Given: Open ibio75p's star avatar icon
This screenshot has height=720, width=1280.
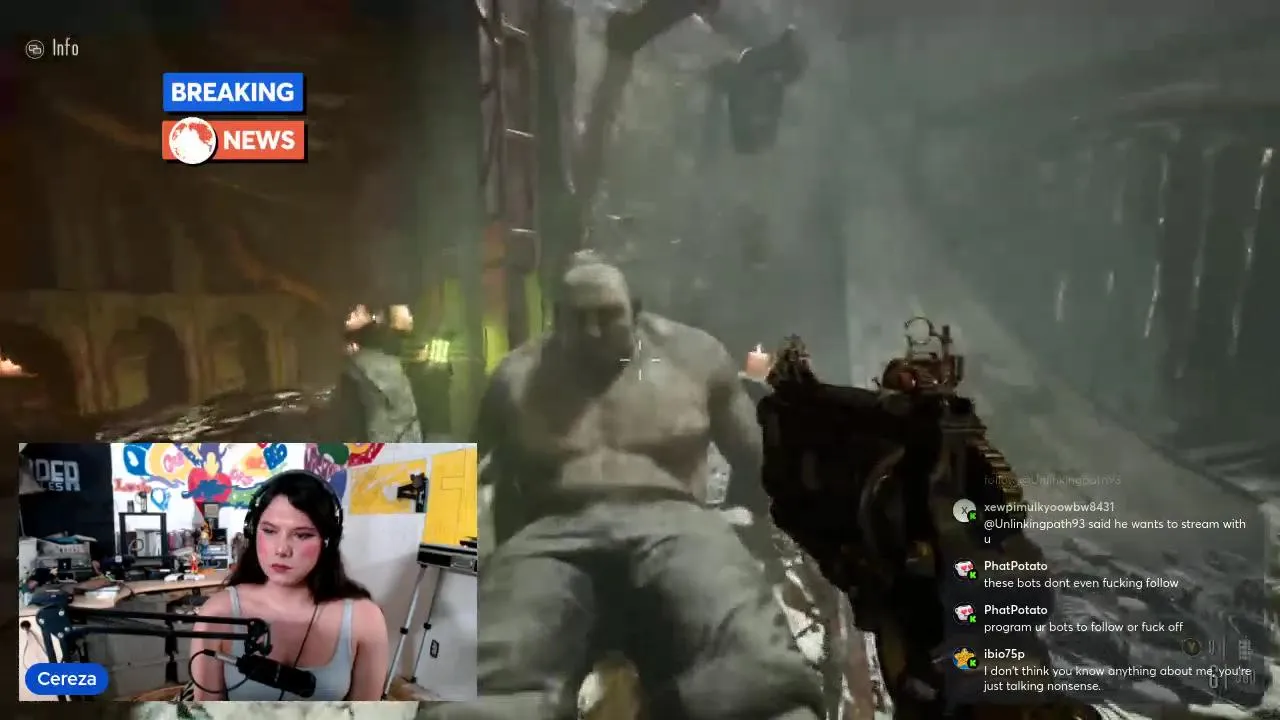Looking at the screenshot, I should [964, 658].
